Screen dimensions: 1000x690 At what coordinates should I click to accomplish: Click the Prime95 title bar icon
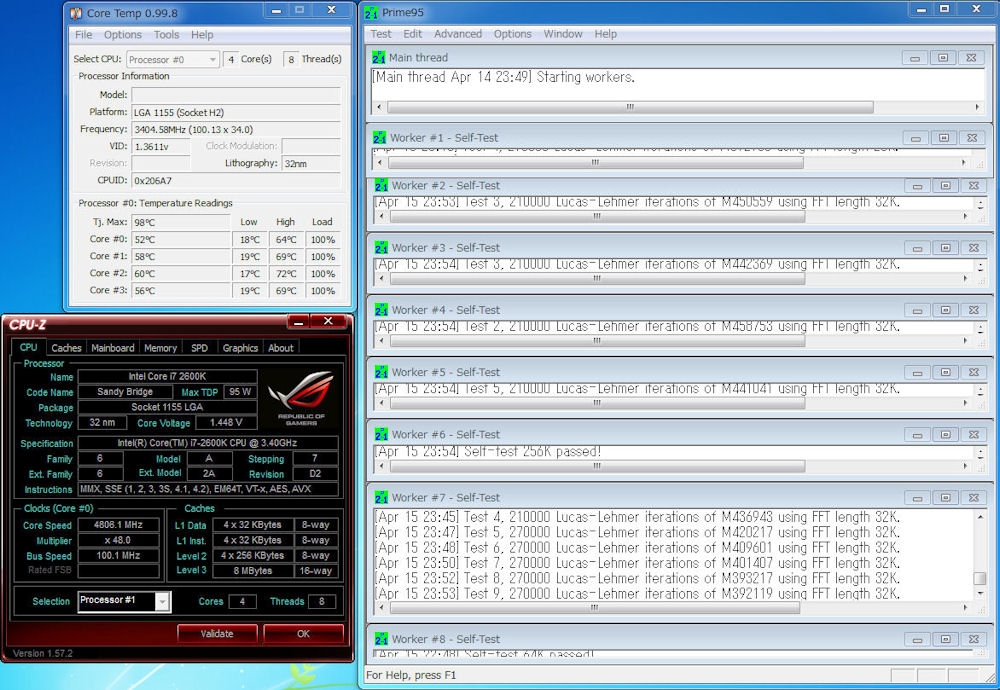(371, 12)
